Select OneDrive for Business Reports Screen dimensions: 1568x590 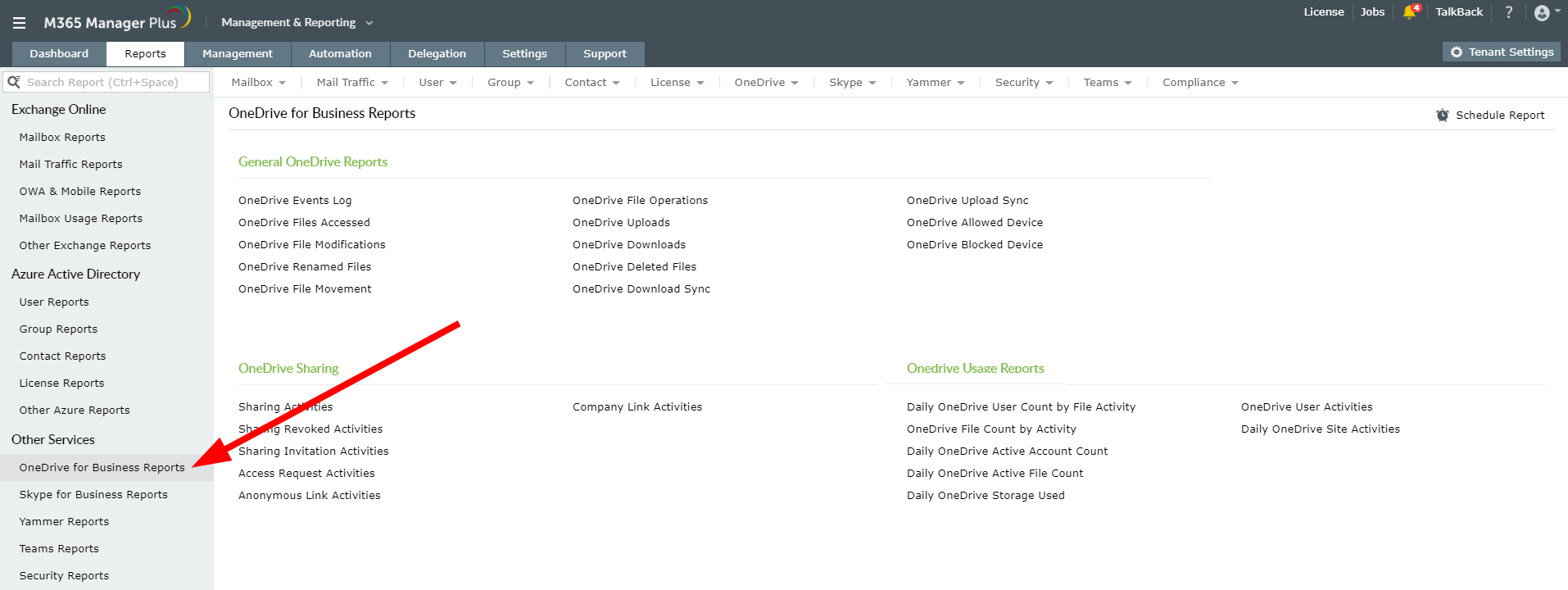(x=102, y=467)
